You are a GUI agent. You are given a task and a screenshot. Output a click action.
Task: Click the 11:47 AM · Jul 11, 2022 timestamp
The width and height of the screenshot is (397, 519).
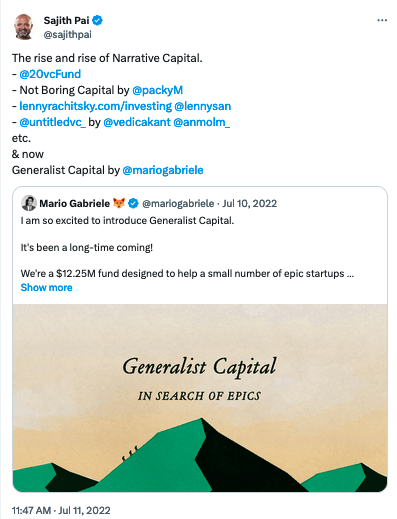[x=61, y=510]
